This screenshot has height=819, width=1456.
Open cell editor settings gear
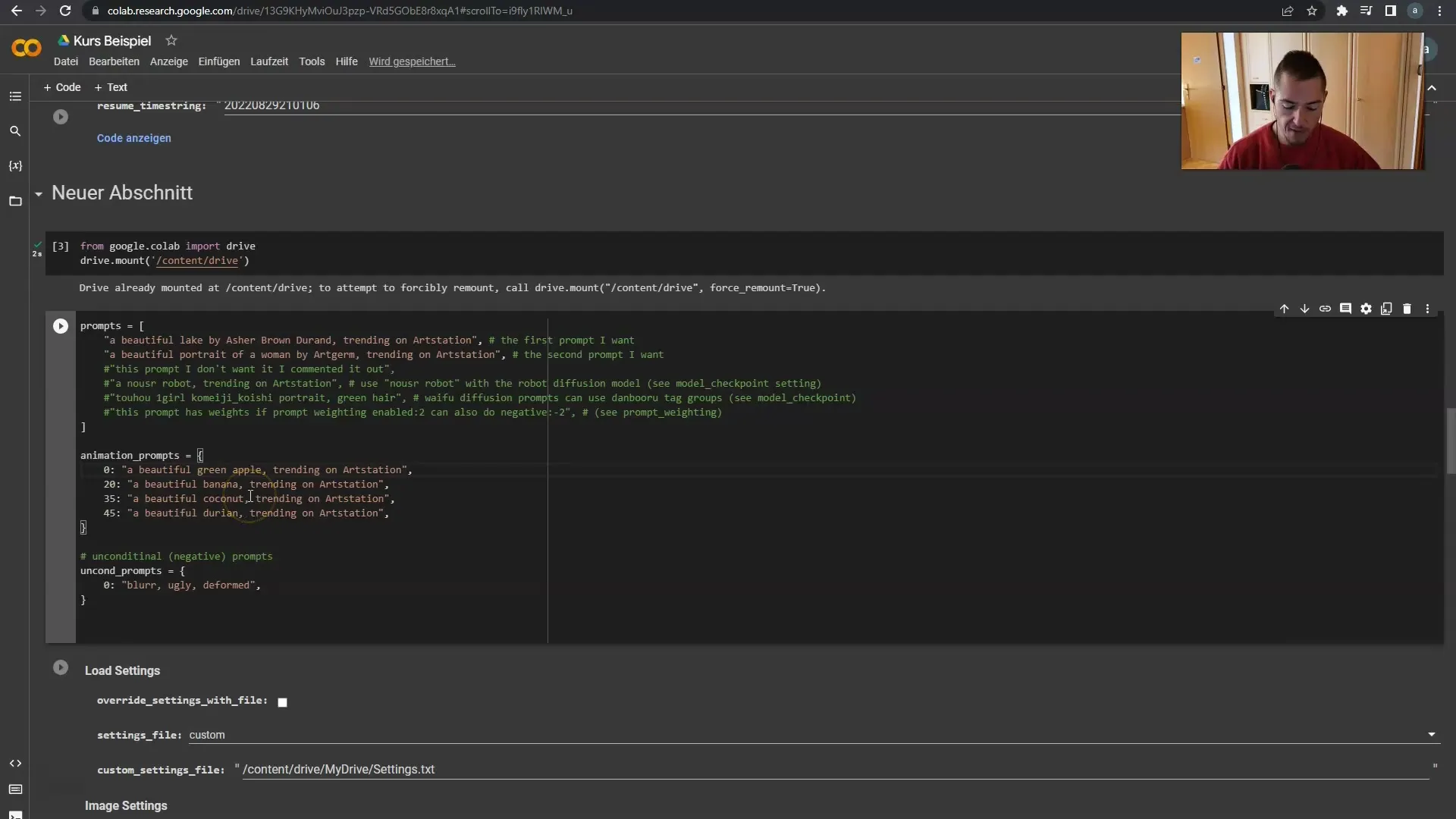1366,309
